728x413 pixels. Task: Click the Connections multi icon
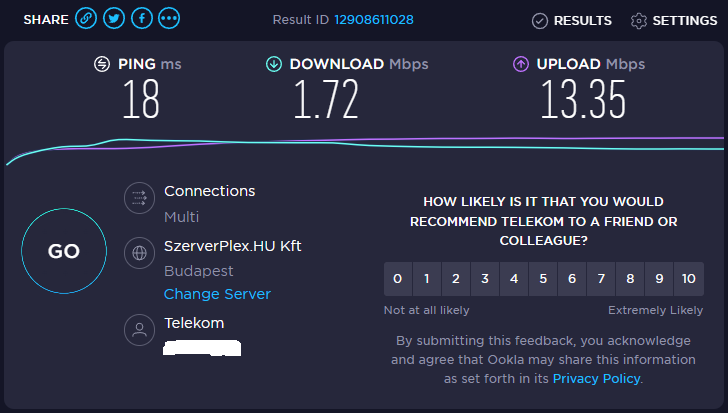tap(139, 198)
